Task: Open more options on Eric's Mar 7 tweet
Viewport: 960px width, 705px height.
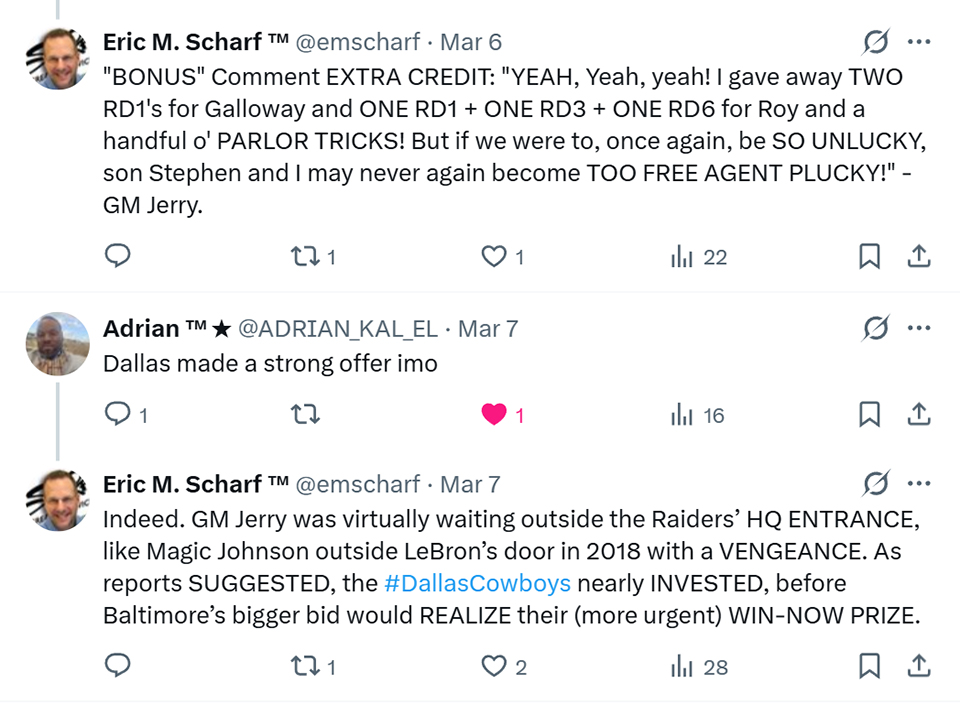Action: point(918,484)
